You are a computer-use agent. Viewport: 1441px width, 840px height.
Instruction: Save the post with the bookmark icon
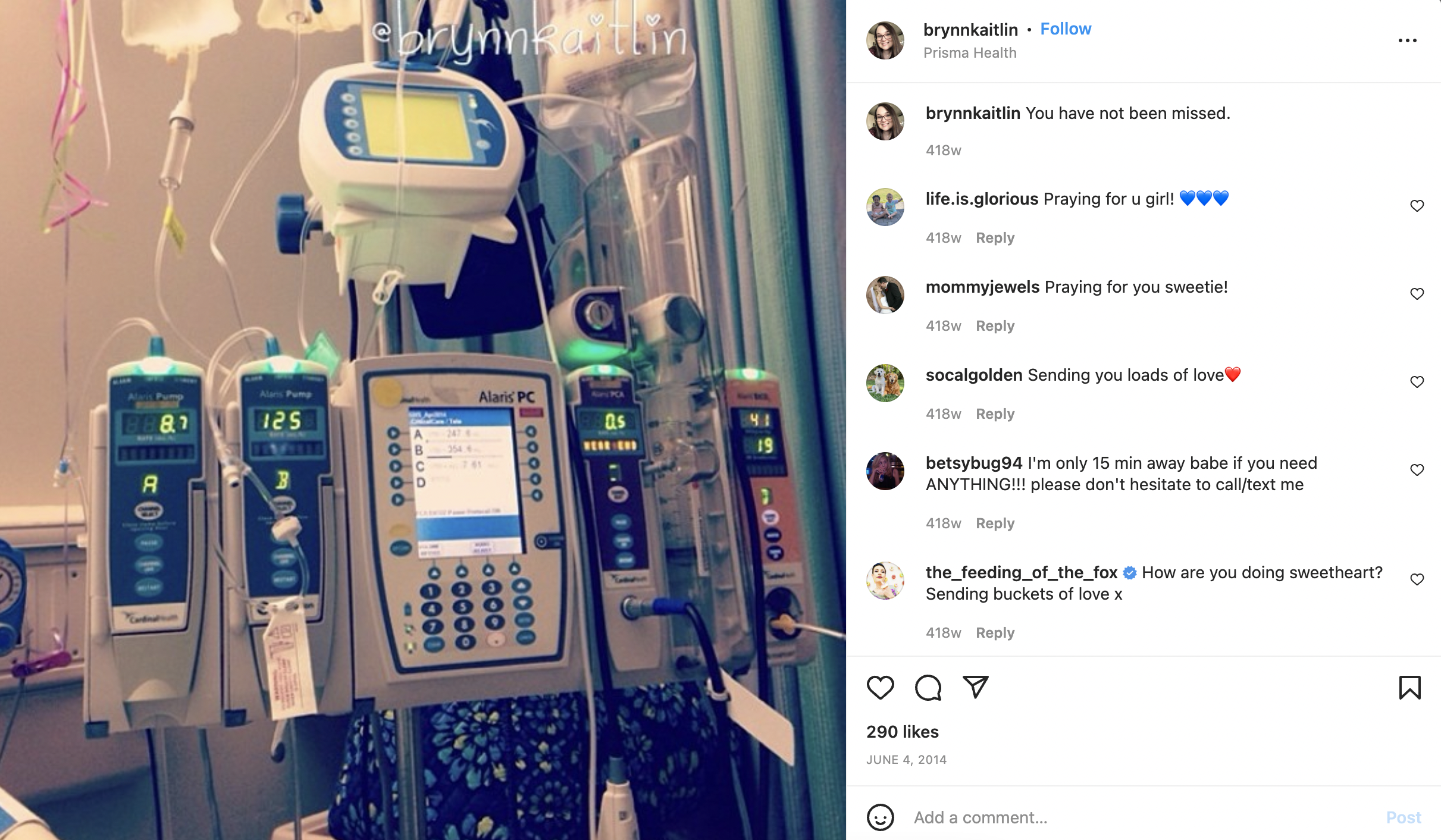[x=1409, y=688]
